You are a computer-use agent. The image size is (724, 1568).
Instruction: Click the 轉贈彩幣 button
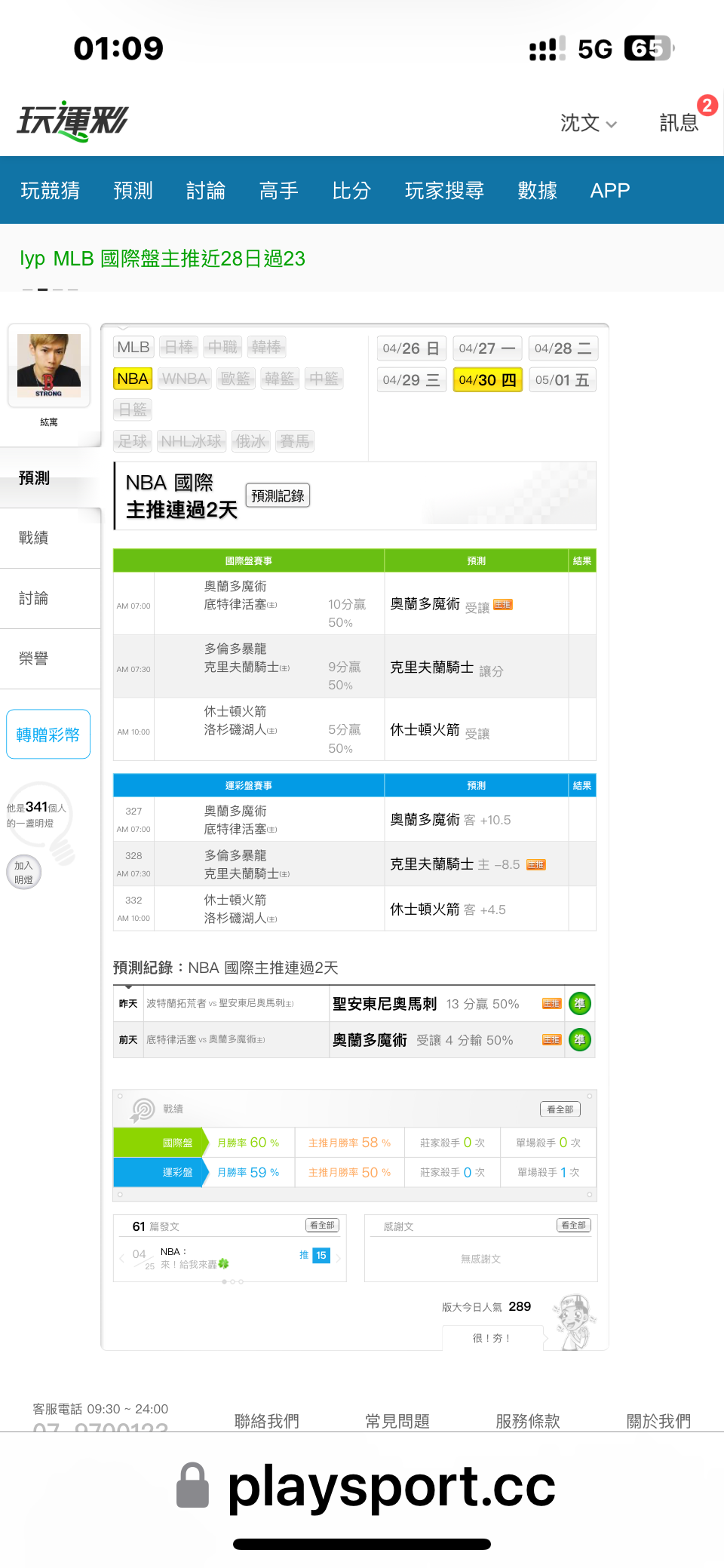point(48,735)
